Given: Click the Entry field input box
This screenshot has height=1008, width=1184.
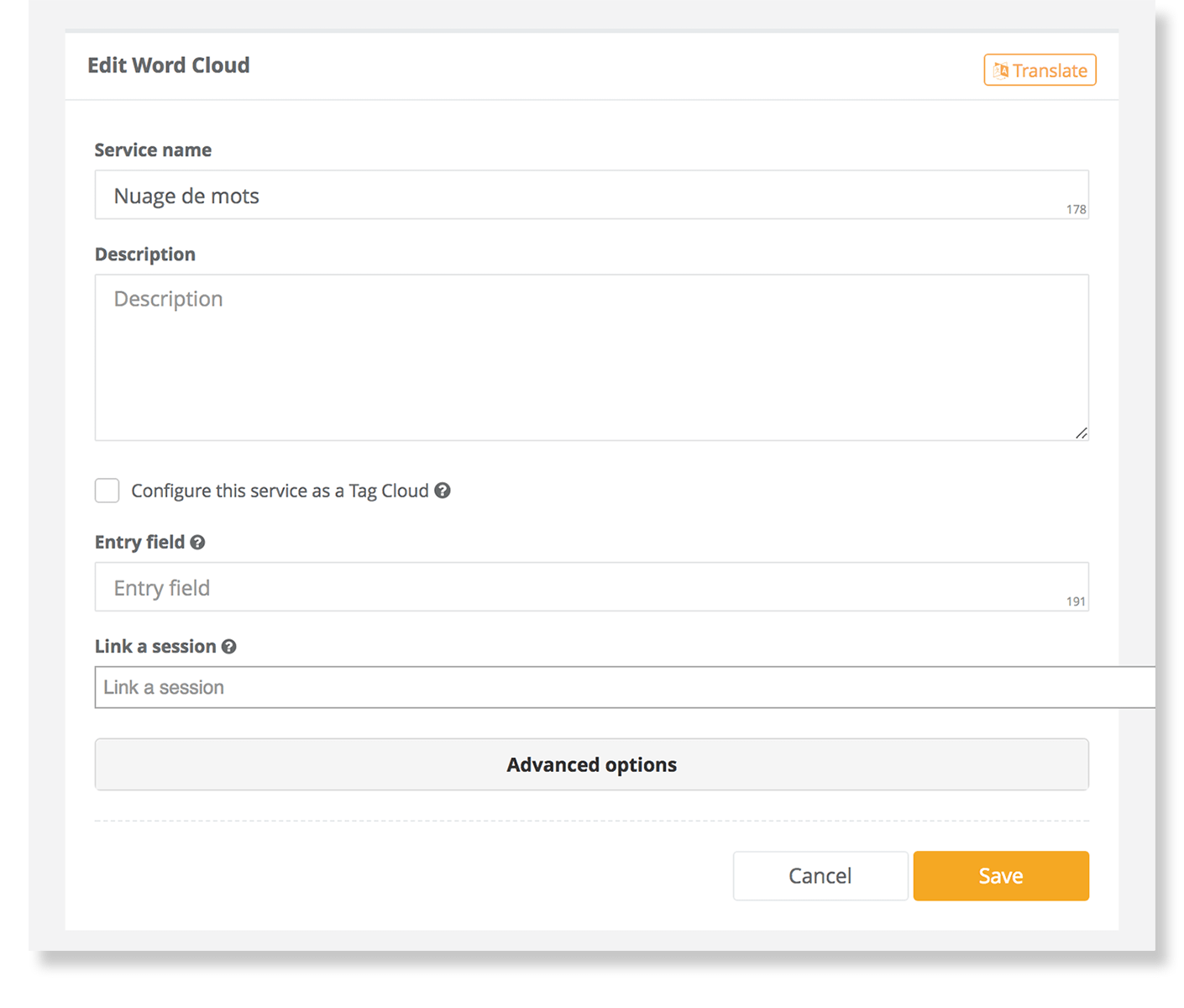Looking at the screenshot, I should pyautogui.click(x=591, y=587).
